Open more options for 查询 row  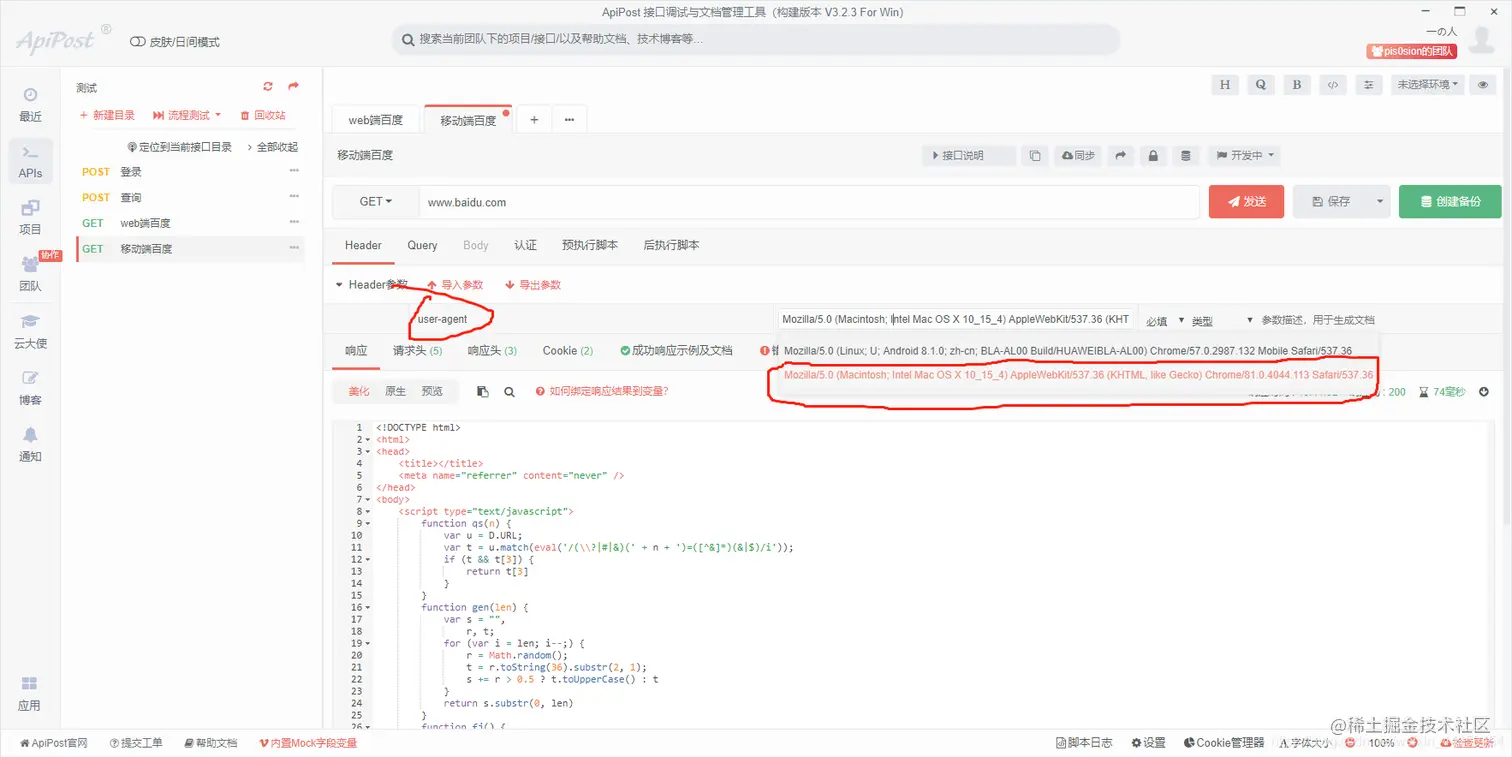[294, 197]
